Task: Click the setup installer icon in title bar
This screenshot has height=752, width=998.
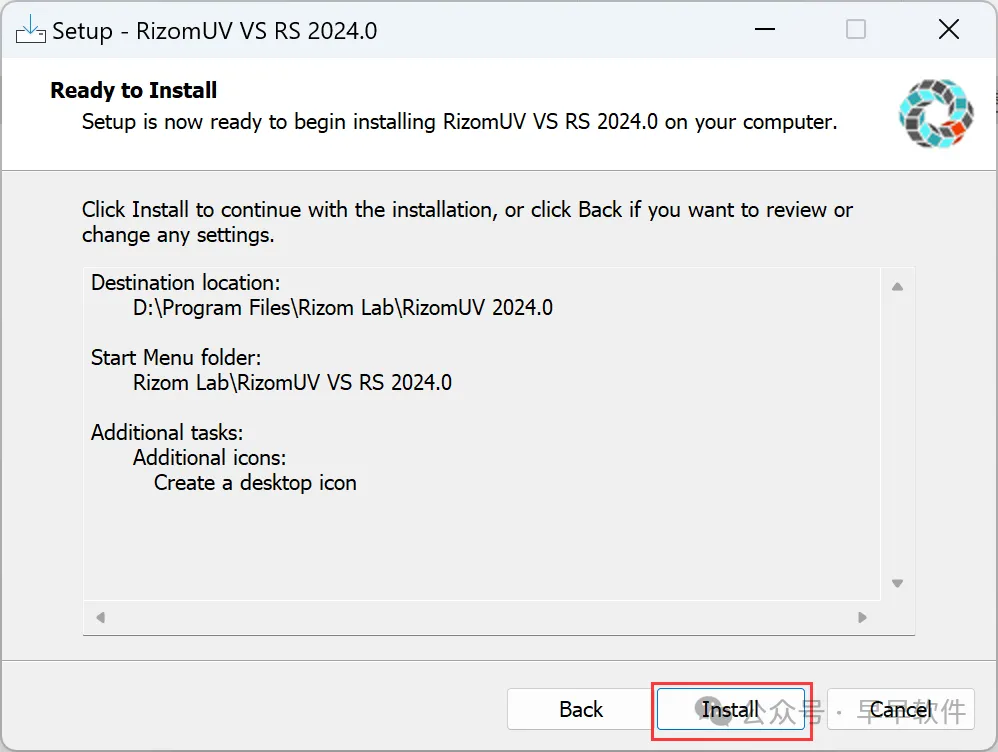Action: tap(30, 29)
